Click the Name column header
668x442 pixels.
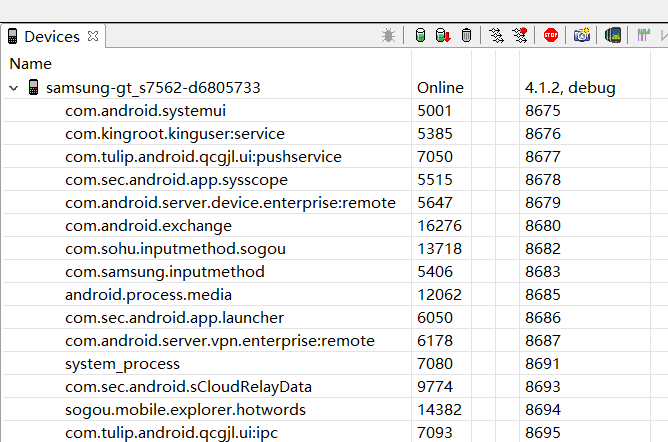31,64
